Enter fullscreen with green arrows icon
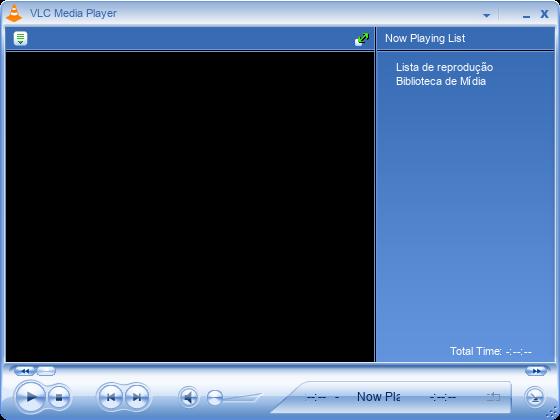The height and width of the screenshot is (420, 560). tap(362, 39)
